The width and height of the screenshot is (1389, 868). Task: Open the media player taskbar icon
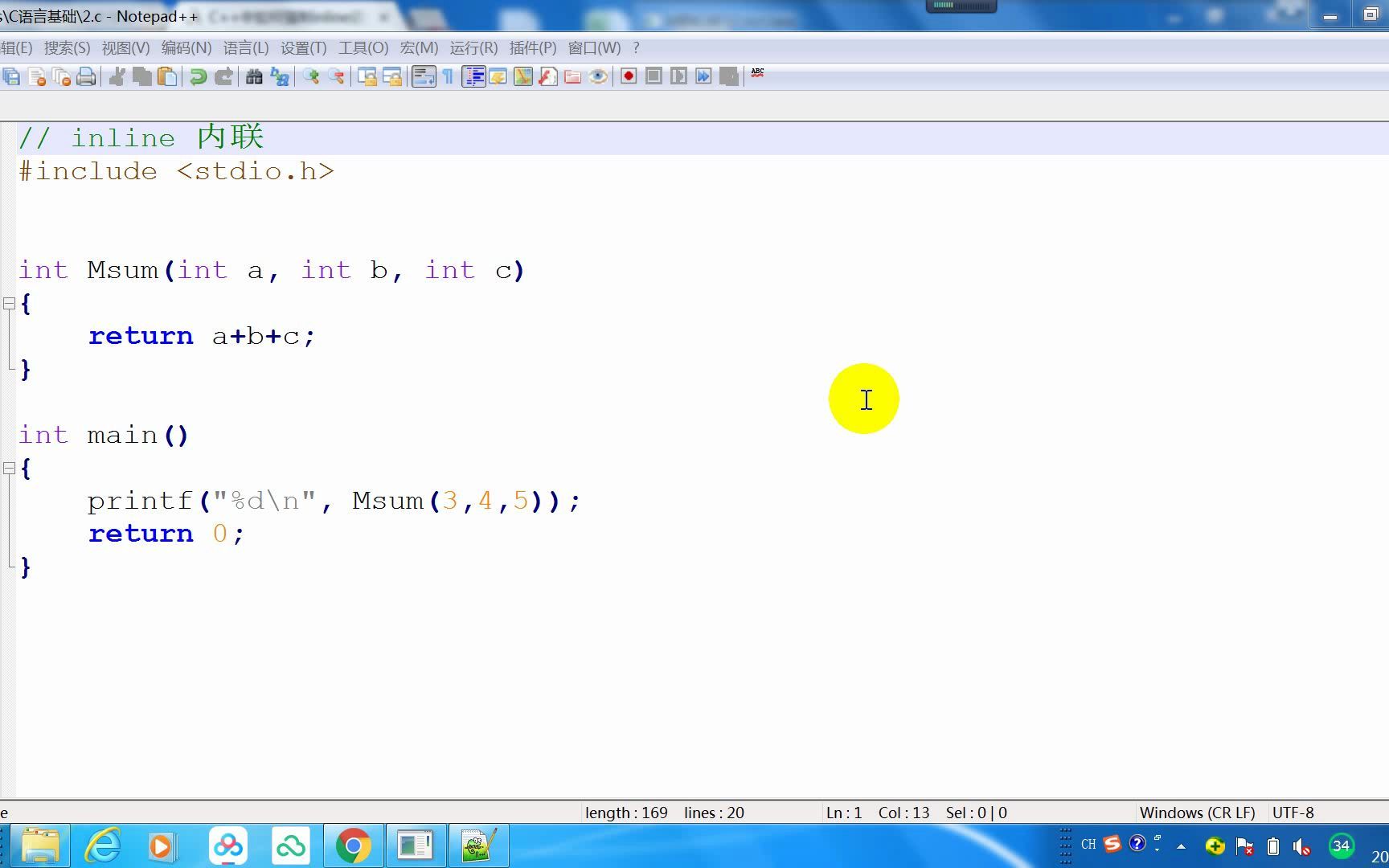click(x=162, y=845)
